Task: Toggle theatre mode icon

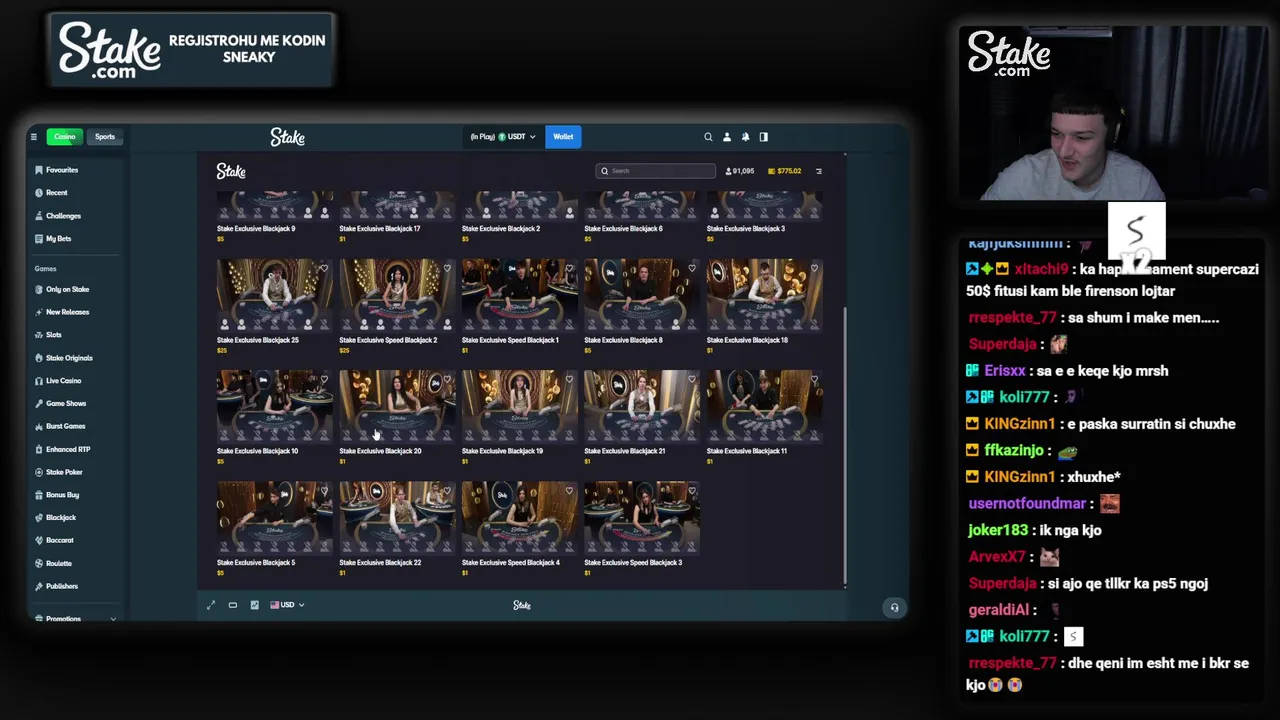Action: [x=233, y=605]
